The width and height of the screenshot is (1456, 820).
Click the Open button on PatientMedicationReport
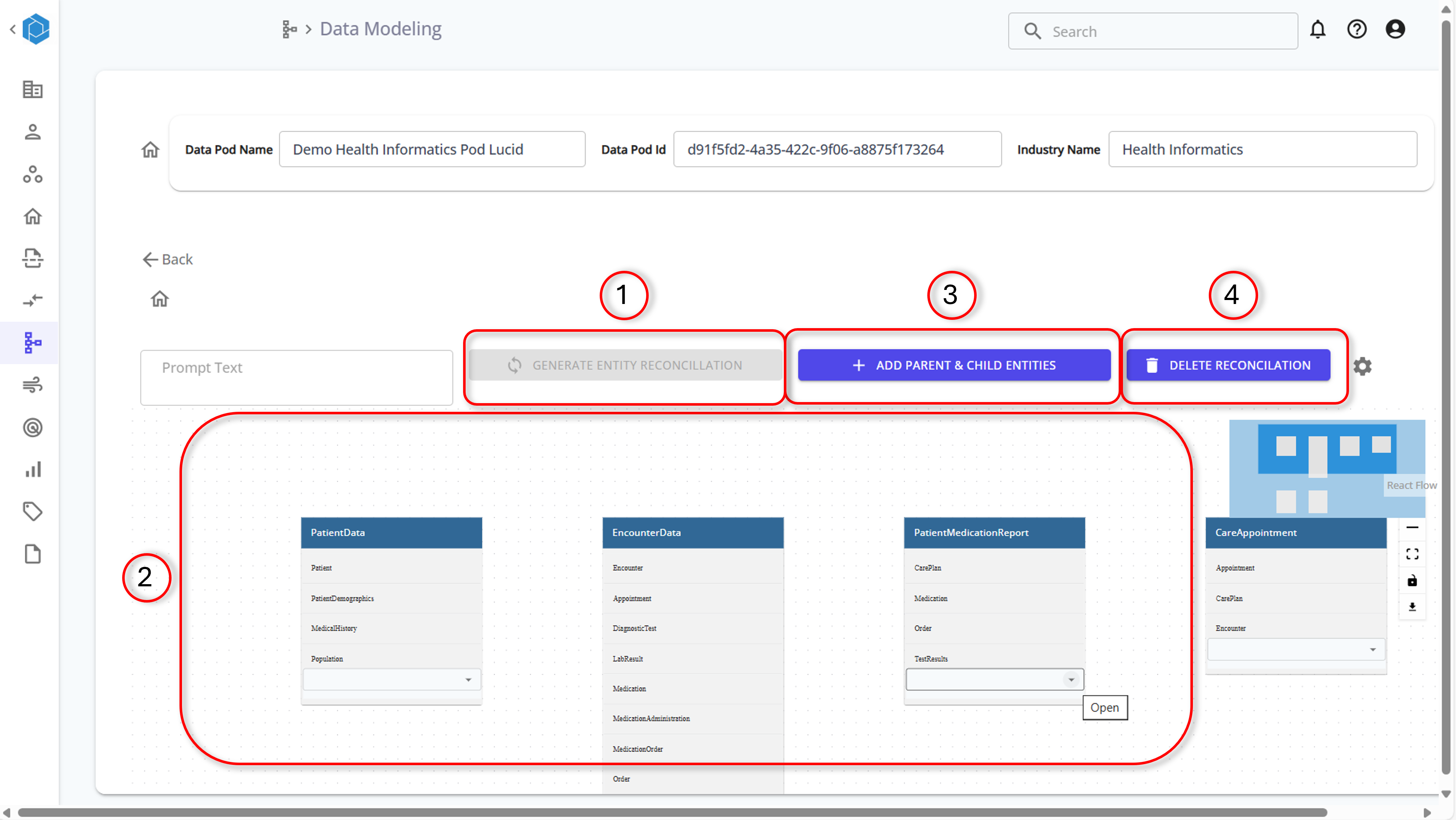coord(1104,707)
